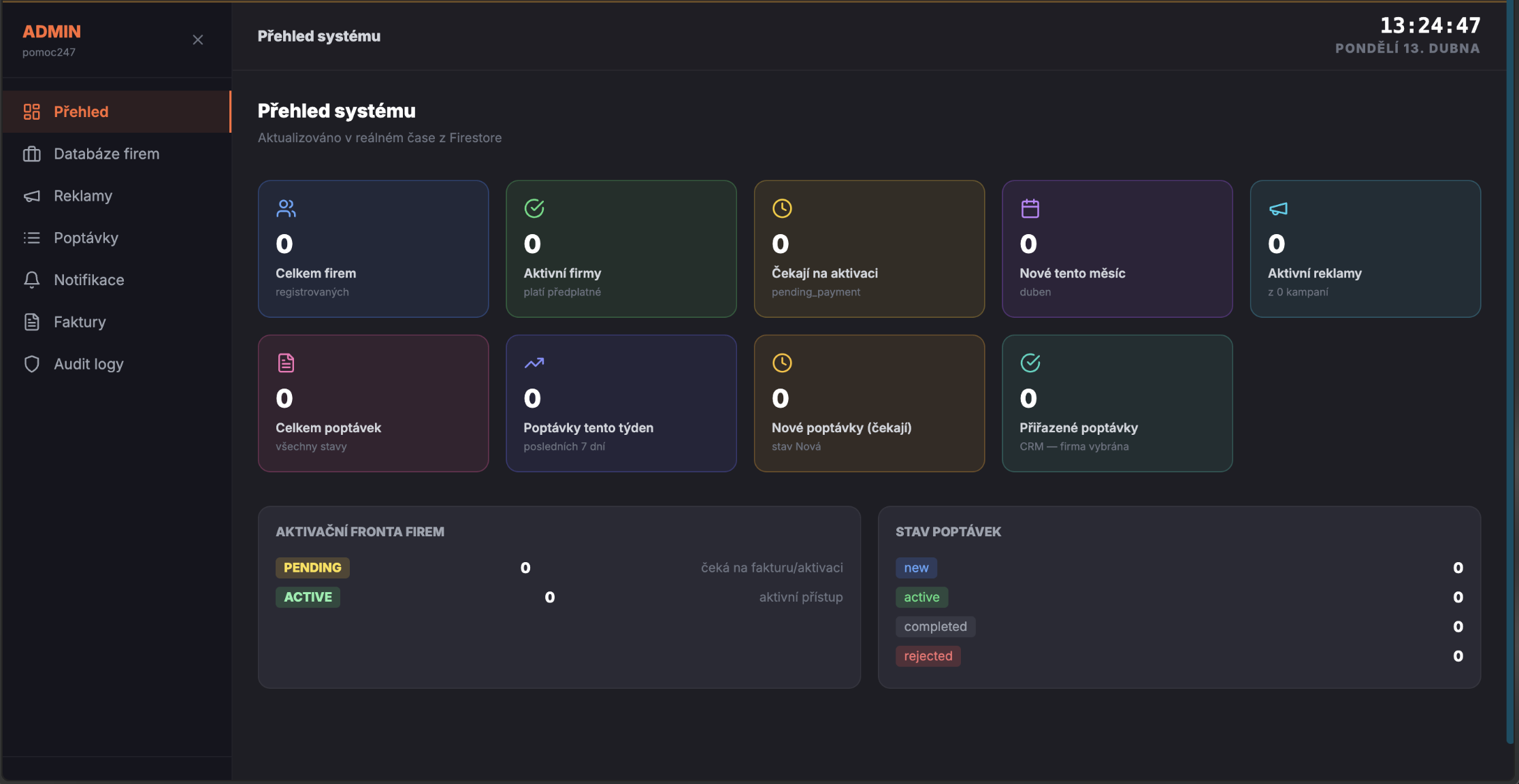Click the Přiřazené poptávky card

(x=1117, y=404)
